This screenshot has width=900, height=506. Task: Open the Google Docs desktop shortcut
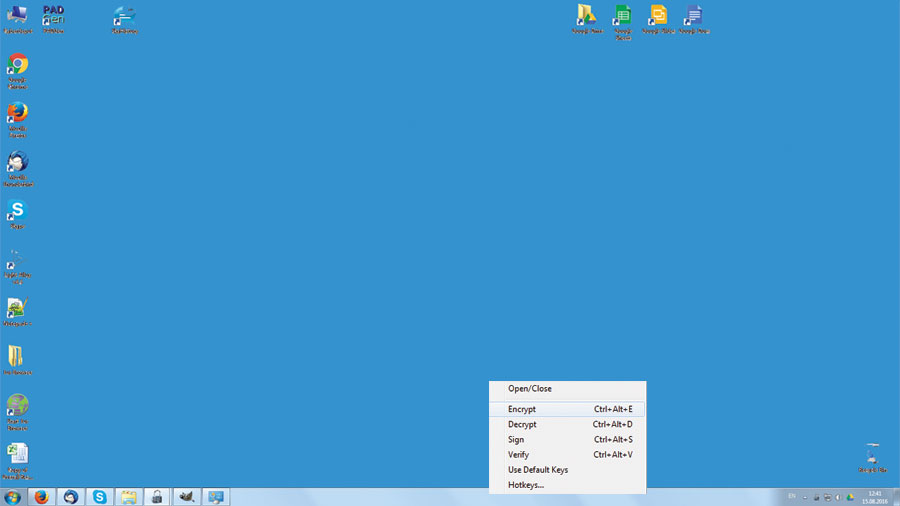(x=694, y=19)
